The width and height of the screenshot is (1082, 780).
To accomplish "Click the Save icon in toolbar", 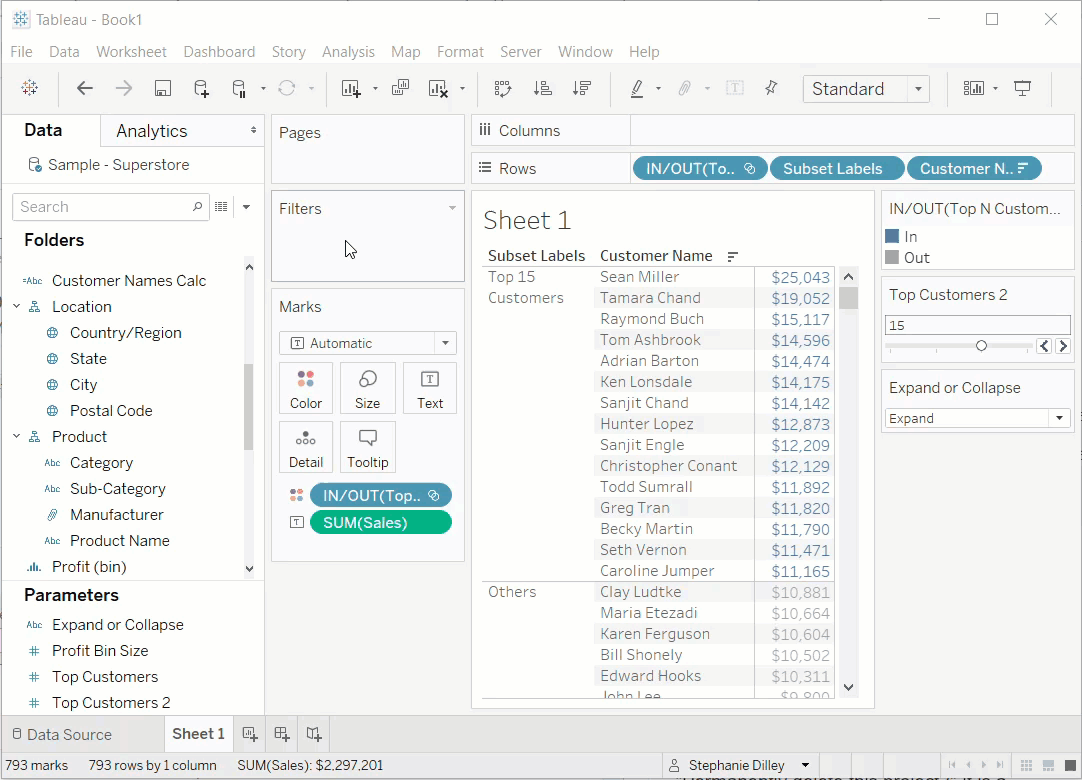I will tap(163, 88).
